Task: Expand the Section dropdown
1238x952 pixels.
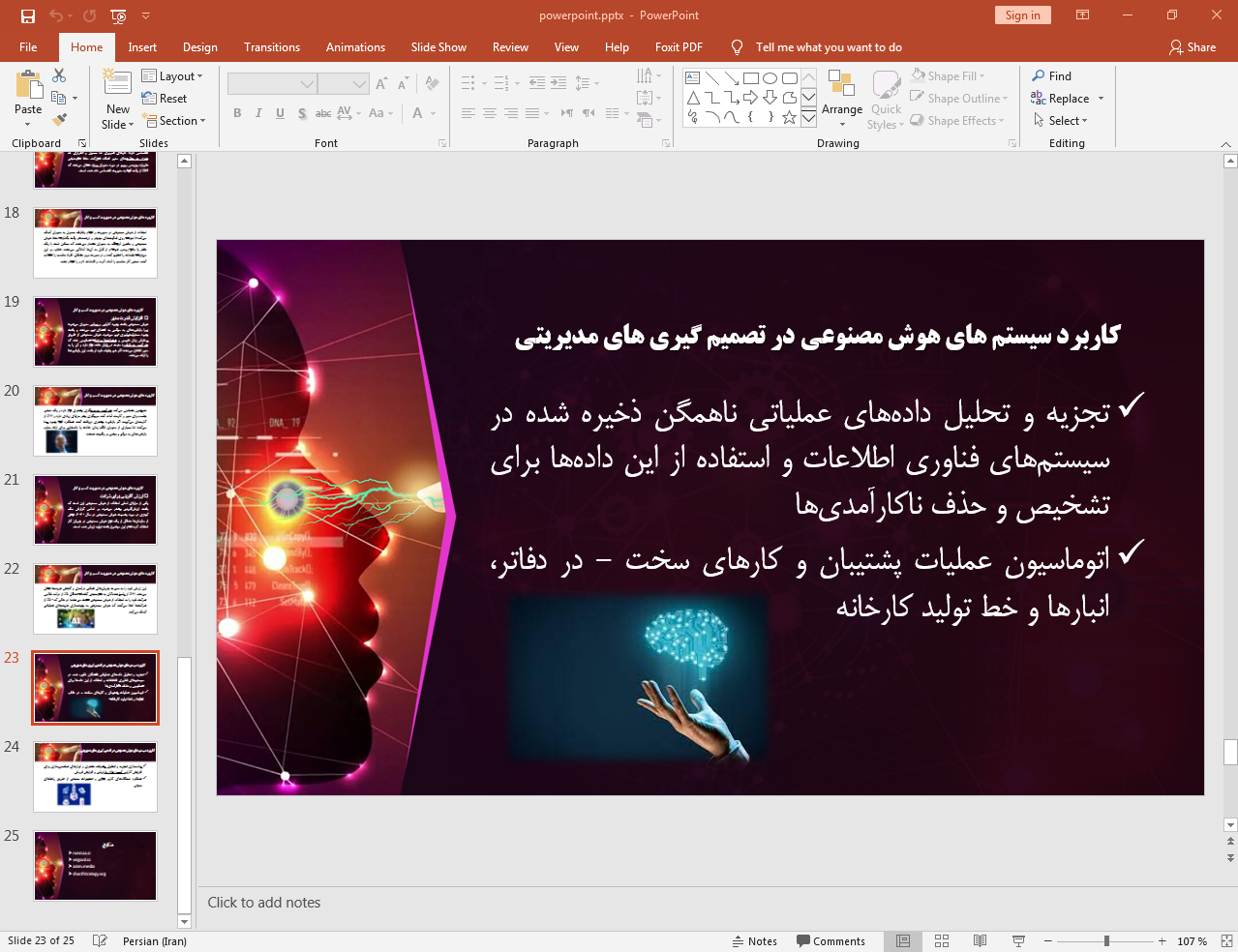Action: point(174,121)
